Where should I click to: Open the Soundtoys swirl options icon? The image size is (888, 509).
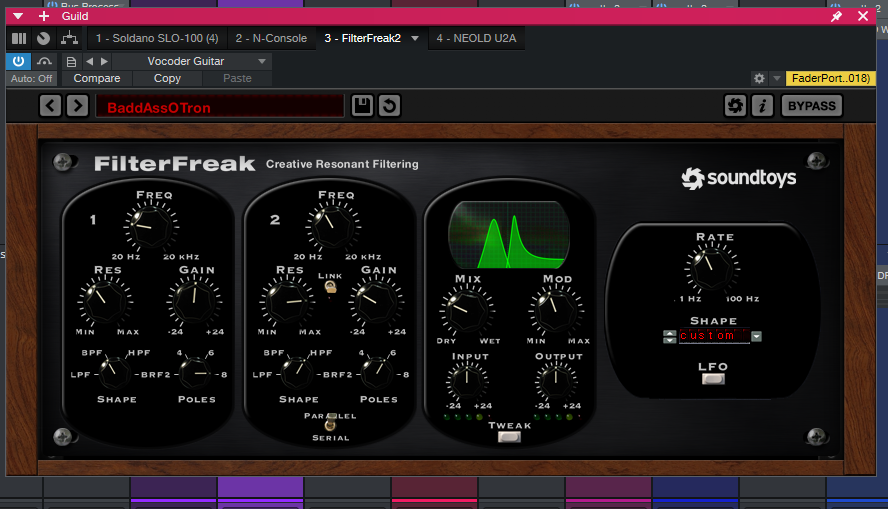[x=735, y=106]
